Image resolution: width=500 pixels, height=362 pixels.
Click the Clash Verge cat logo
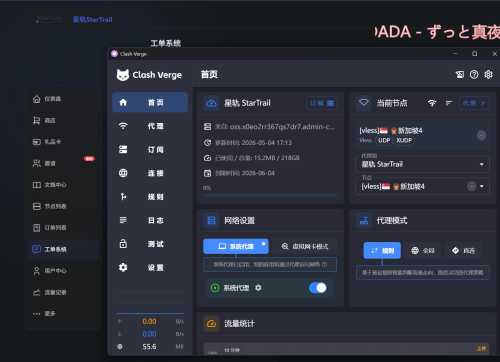pyautogui.click(x=123, y=75)
